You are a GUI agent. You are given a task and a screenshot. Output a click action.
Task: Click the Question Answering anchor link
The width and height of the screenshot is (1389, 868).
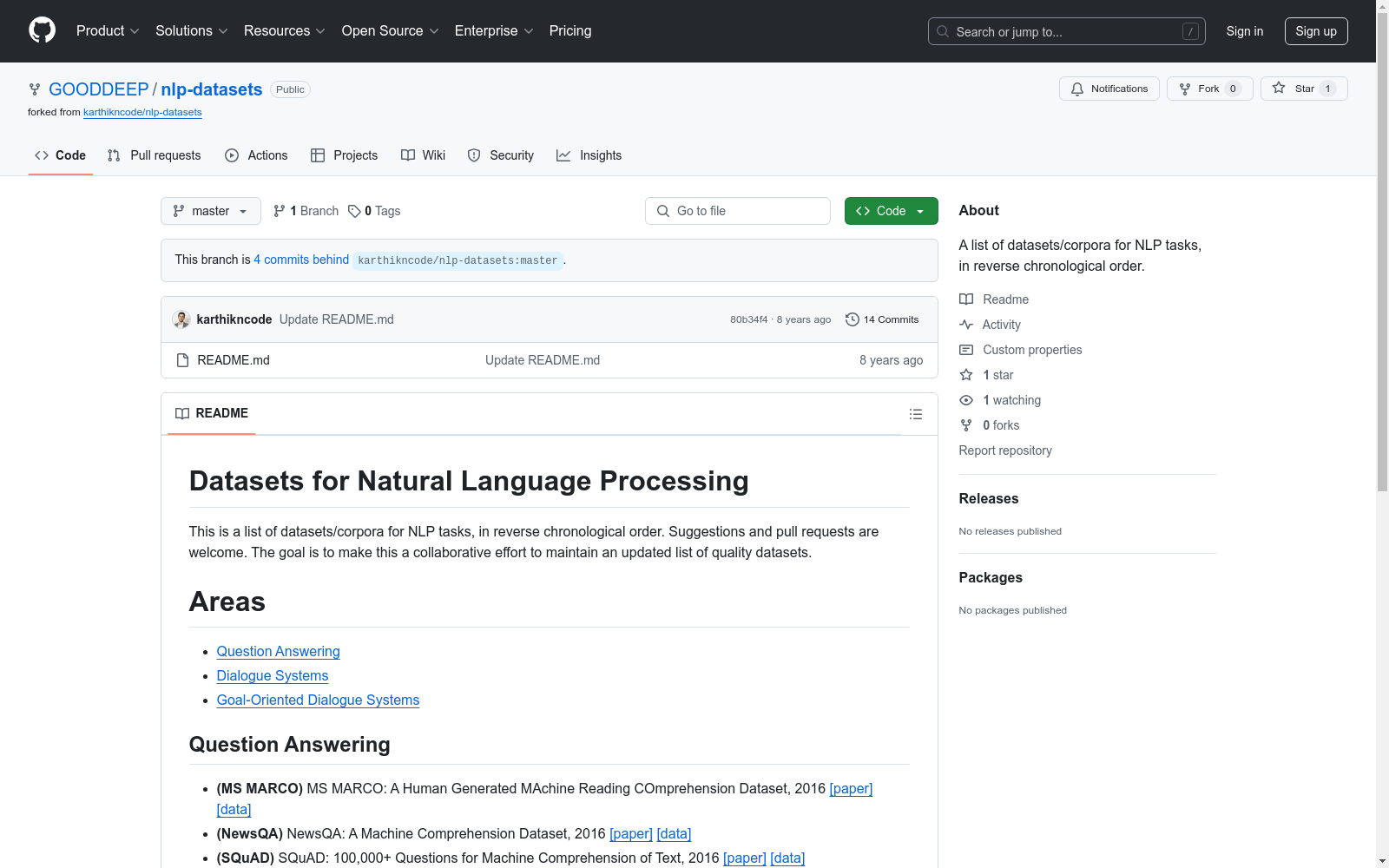279,652
